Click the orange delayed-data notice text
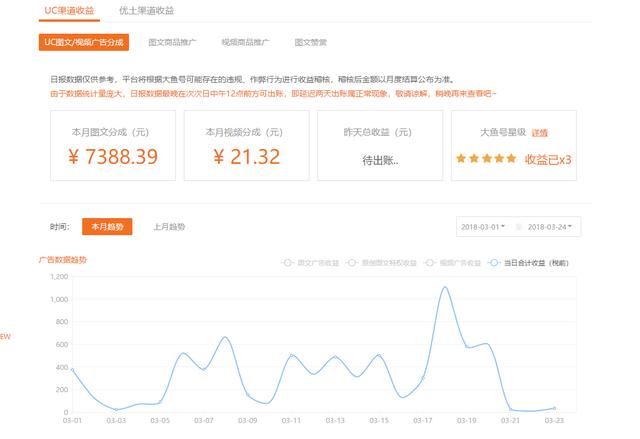Screen dimensions: 640x439 273,94
